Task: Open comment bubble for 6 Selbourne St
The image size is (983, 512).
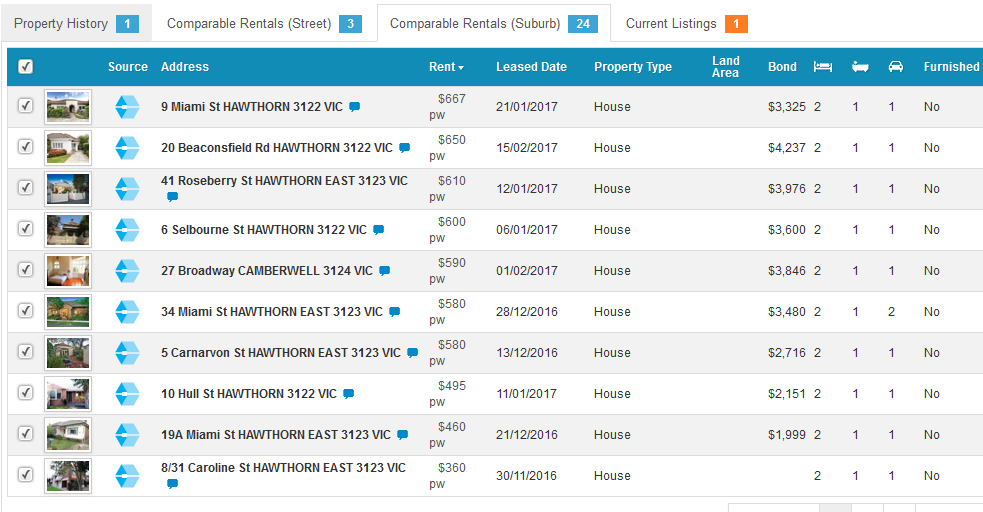Action: click(x=378, y=230)
